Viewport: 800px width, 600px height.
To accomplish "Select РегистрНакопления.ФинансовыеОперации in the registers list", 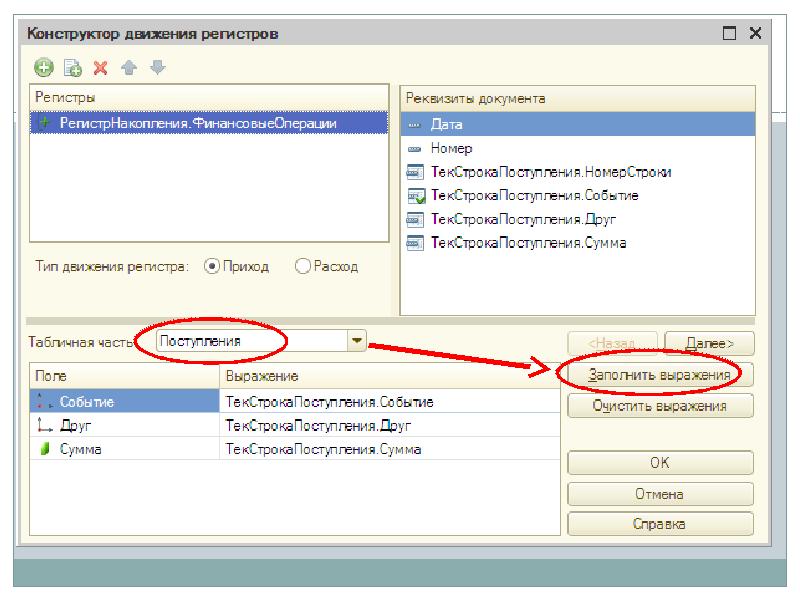I will tap(197, 123).
